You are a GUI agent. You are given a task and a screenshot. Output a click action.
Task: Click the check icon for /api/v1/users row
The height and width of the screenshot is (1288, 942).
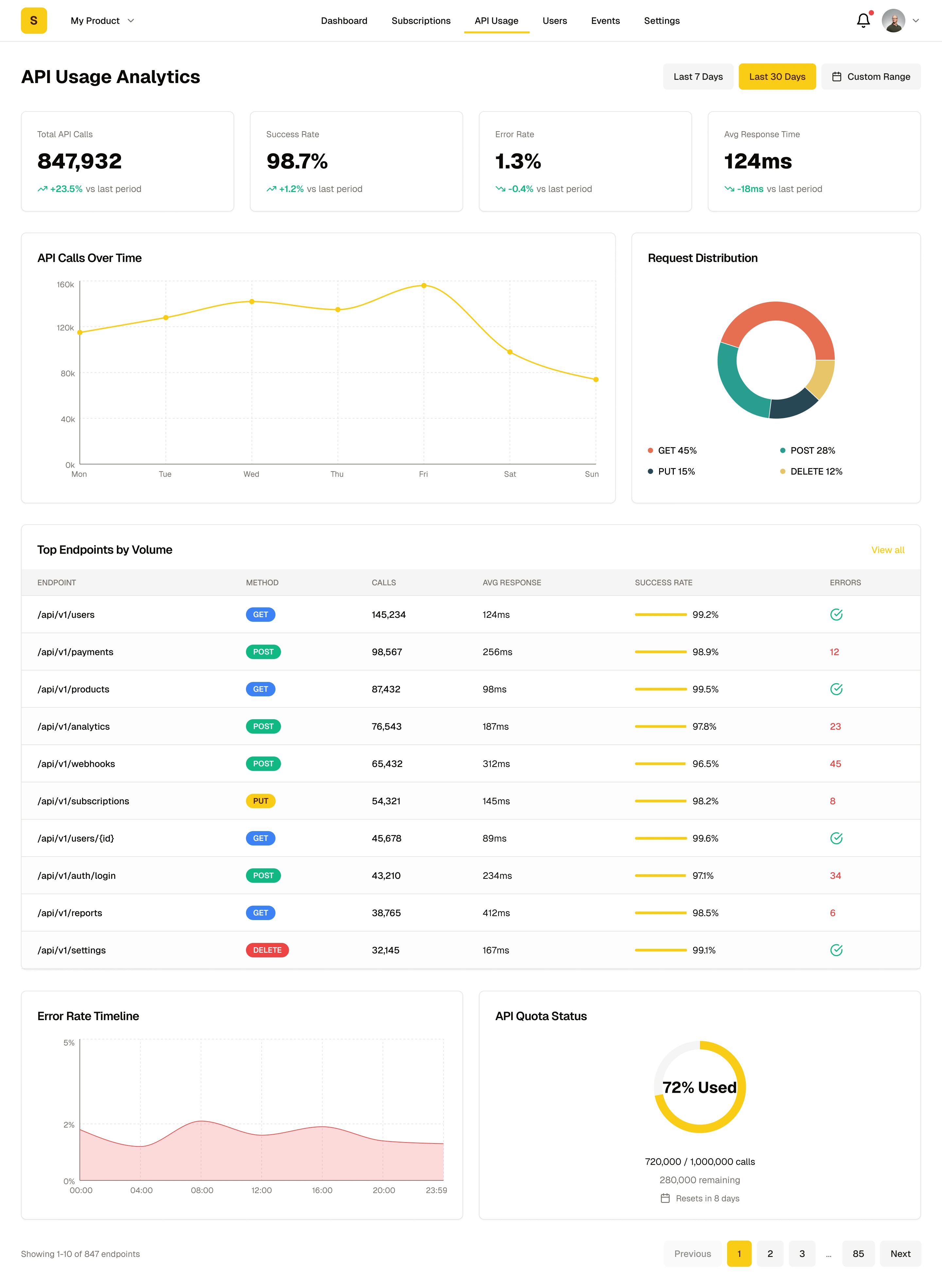(836, 615)
